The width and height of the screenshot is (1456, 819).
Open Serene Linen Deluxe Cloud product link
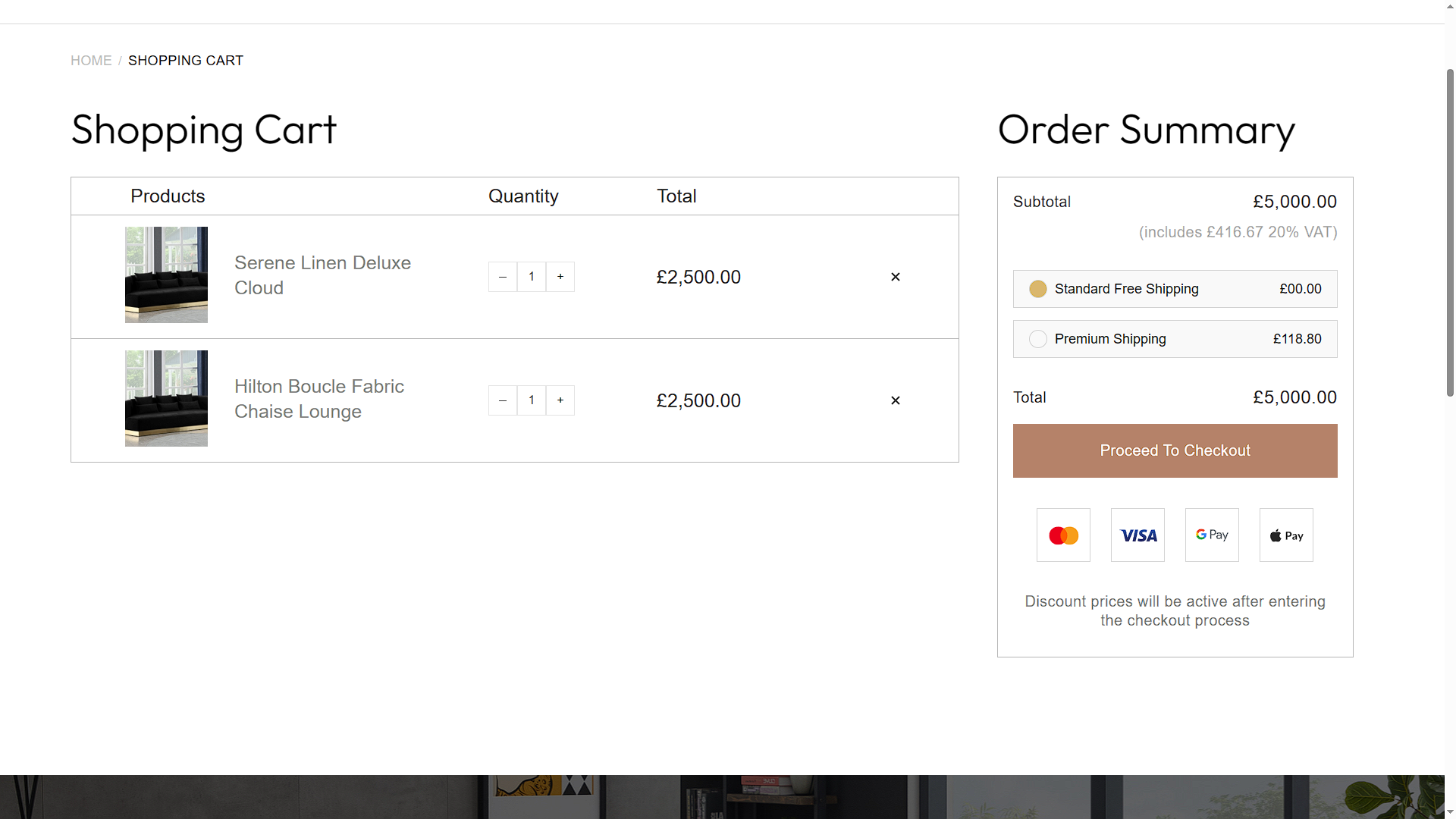point(322,275)
